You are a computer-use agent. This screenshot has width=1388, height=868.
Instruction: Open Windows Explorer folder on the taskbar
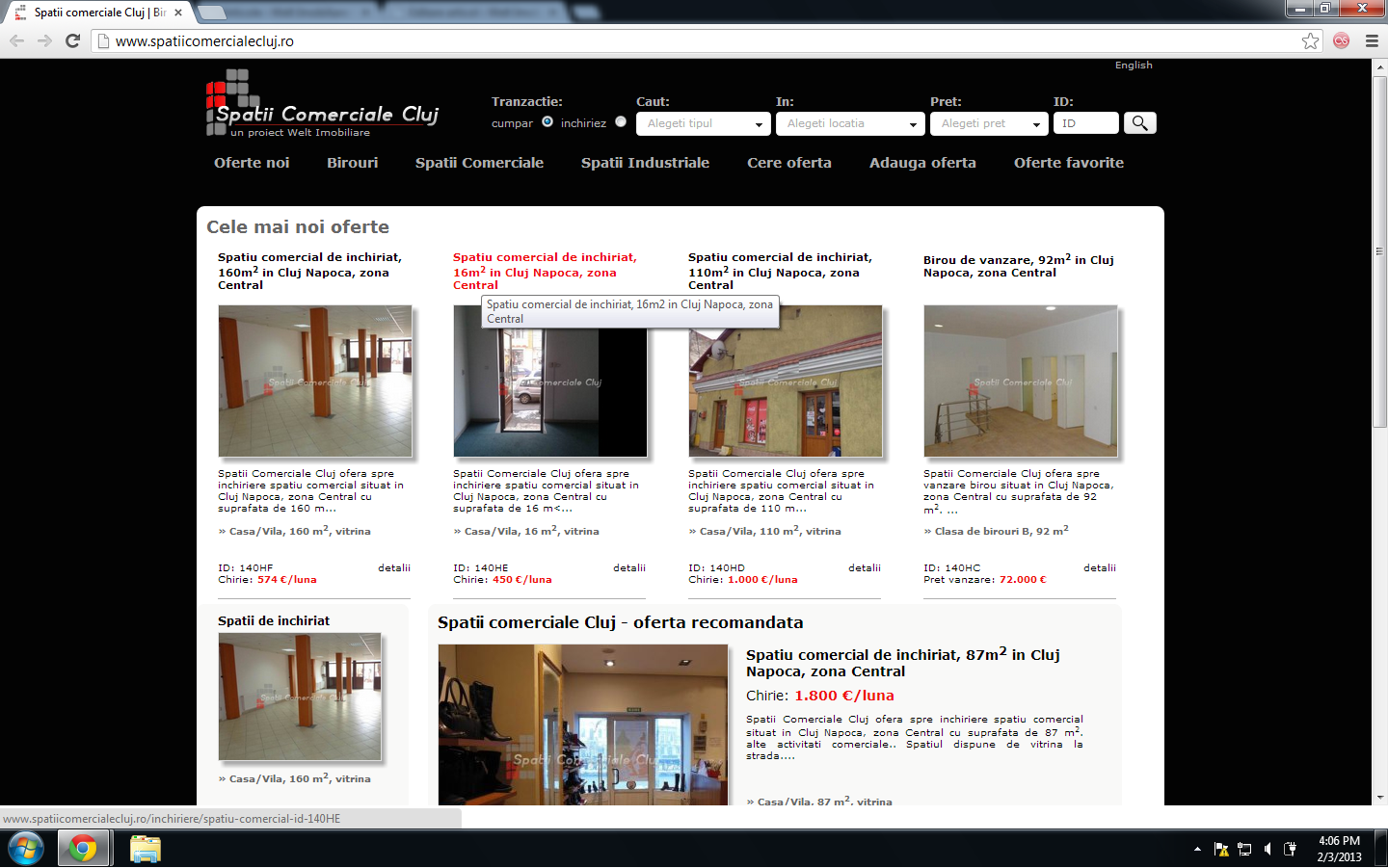click(x=145, y=849)
